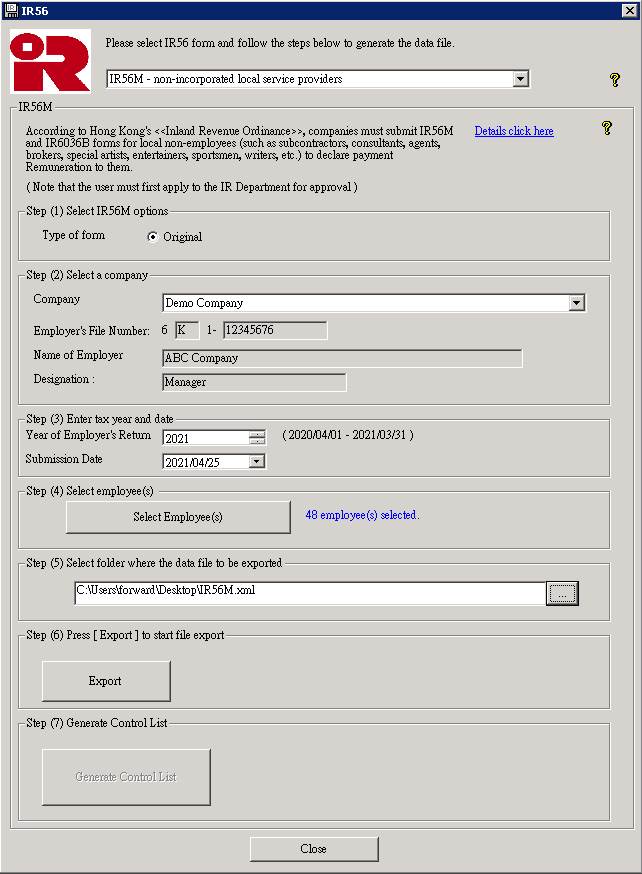Open the Submission Date calendar dropdown
This screenshot has width=642, height=874.
(257, 462)
